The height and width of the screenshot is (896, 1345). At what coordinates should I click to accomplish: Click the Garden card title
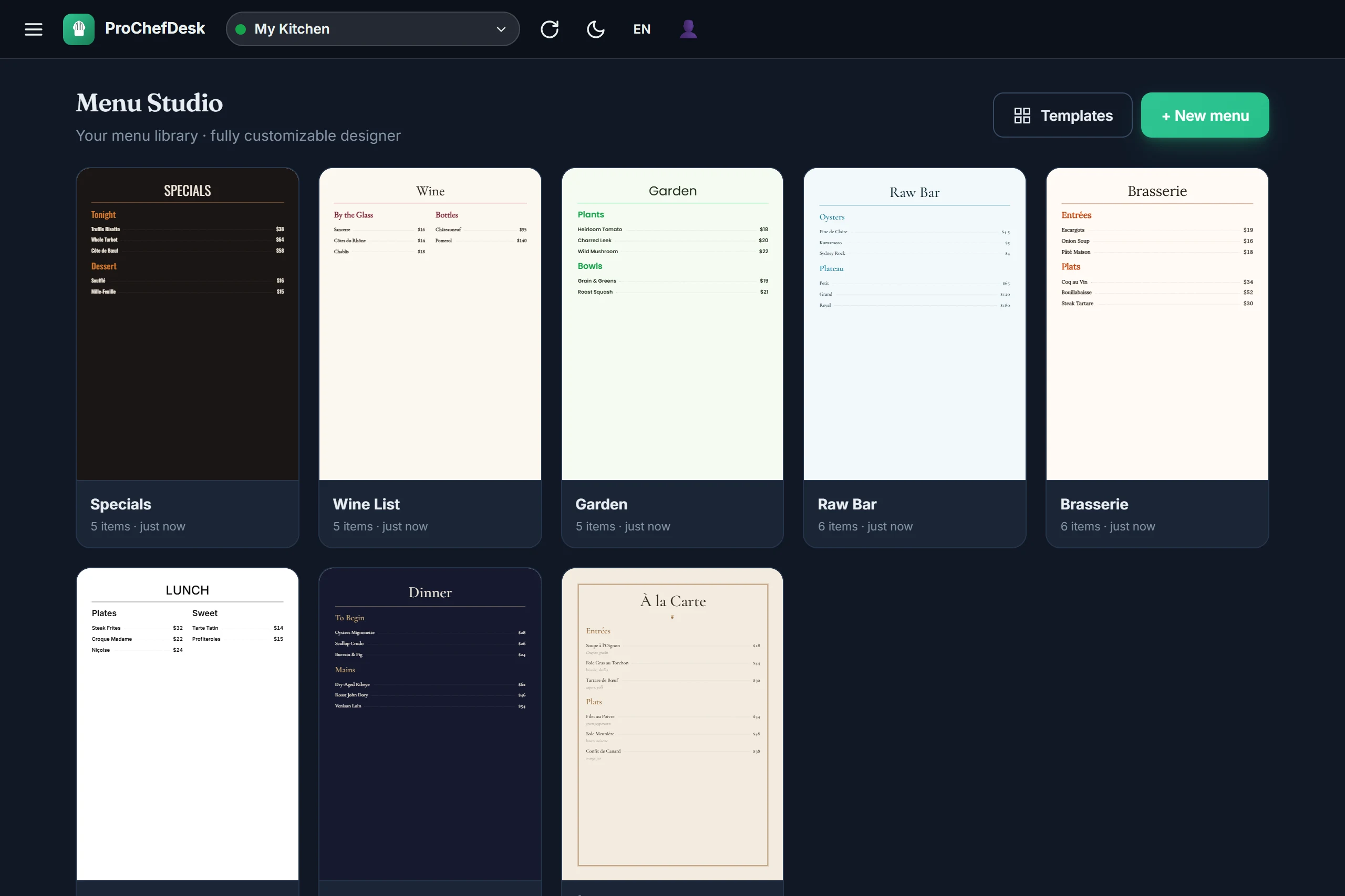(x=602, y=504)
